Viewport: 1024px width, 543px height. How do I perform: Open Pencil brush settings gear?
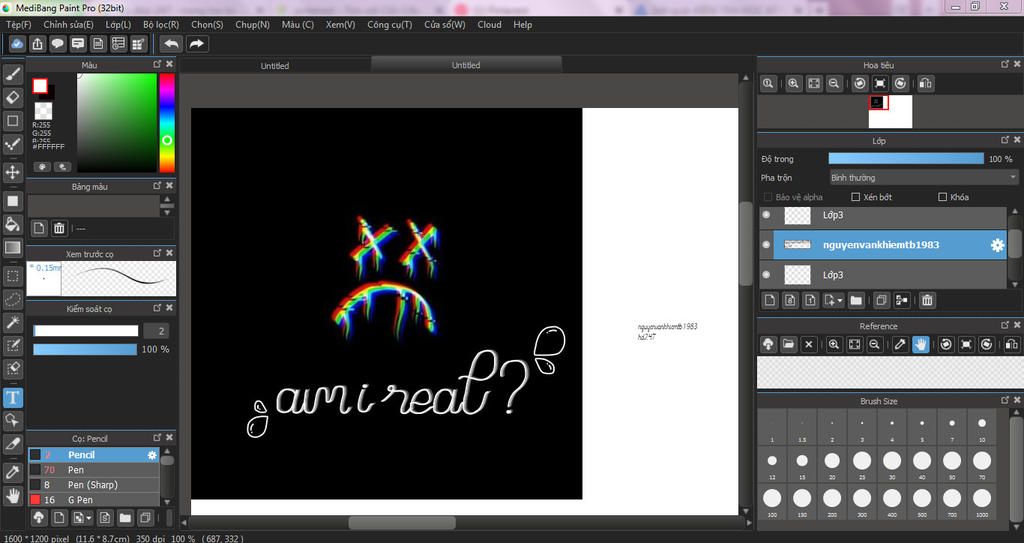[152, 455]
